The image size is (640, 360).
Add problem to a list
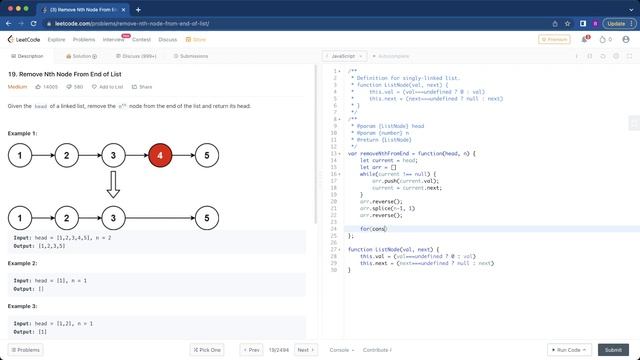tap(107, 87)
